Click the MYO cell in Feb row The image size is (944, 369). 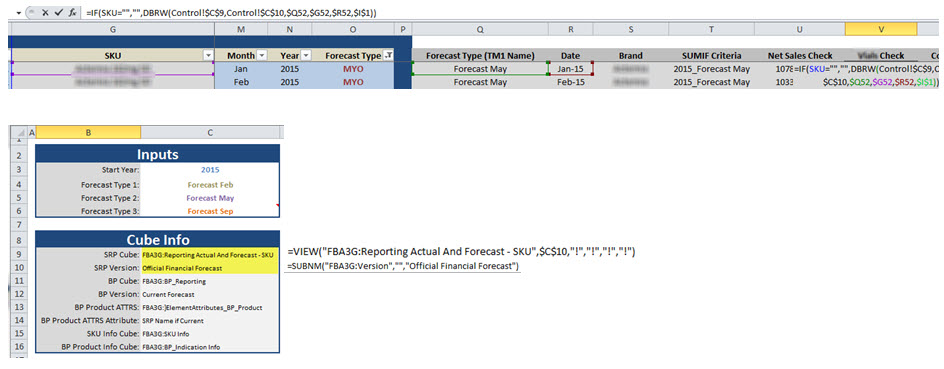point(353,82)
